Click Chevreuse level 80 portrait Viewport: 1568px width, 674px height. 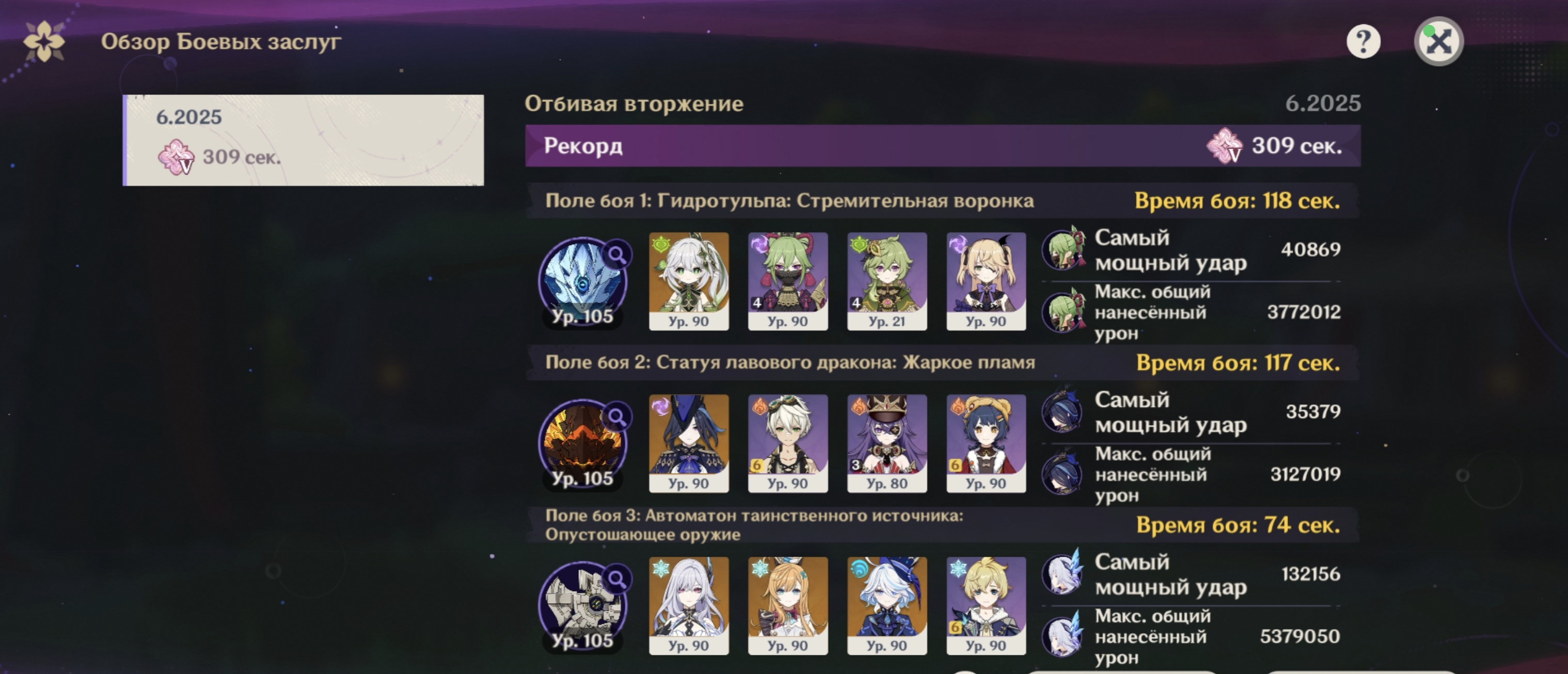887,443
